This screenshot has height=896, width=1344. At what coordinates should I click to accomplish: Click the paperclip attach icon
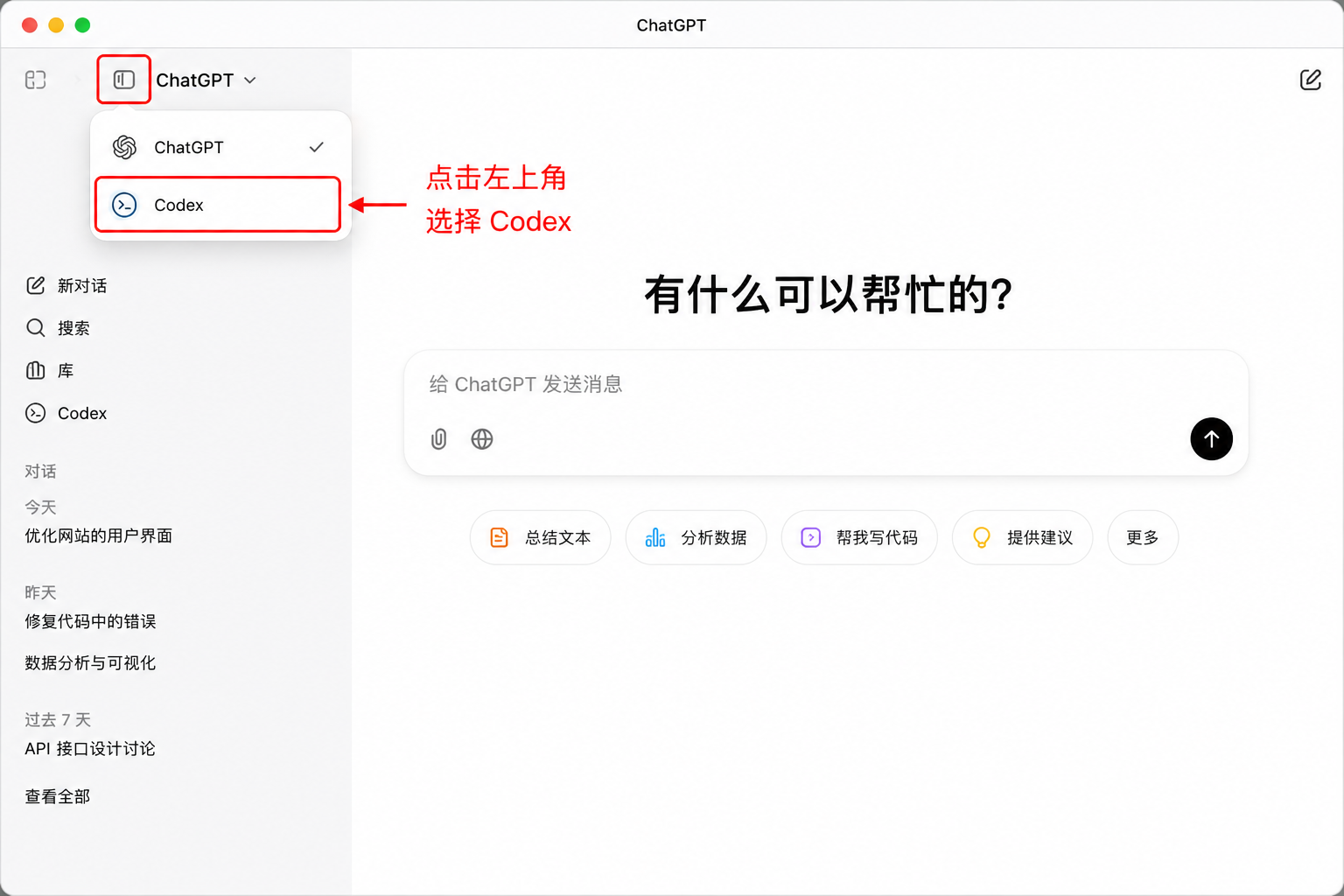coord(439,439)
